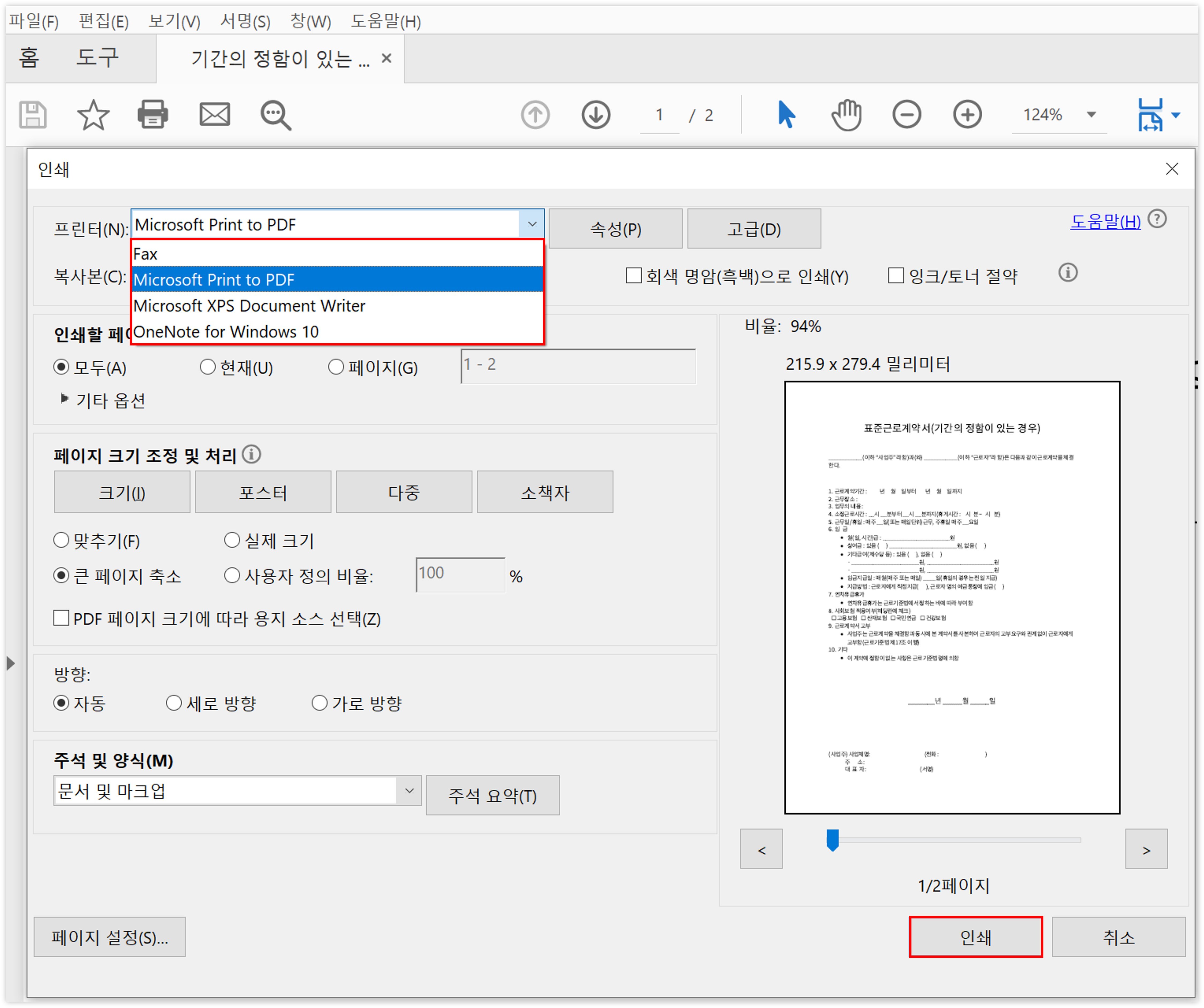Click the magnifier search icon

(276, 115)
